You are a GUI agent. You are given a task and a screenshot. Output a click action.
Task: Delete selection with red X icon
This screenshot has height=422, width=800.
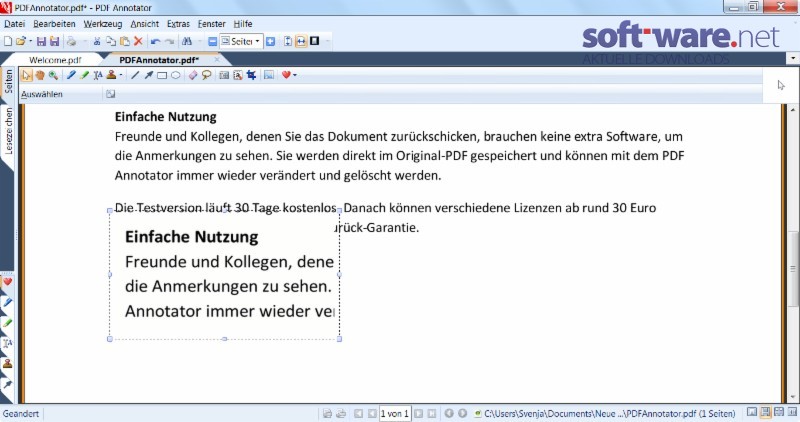[138, 41]
